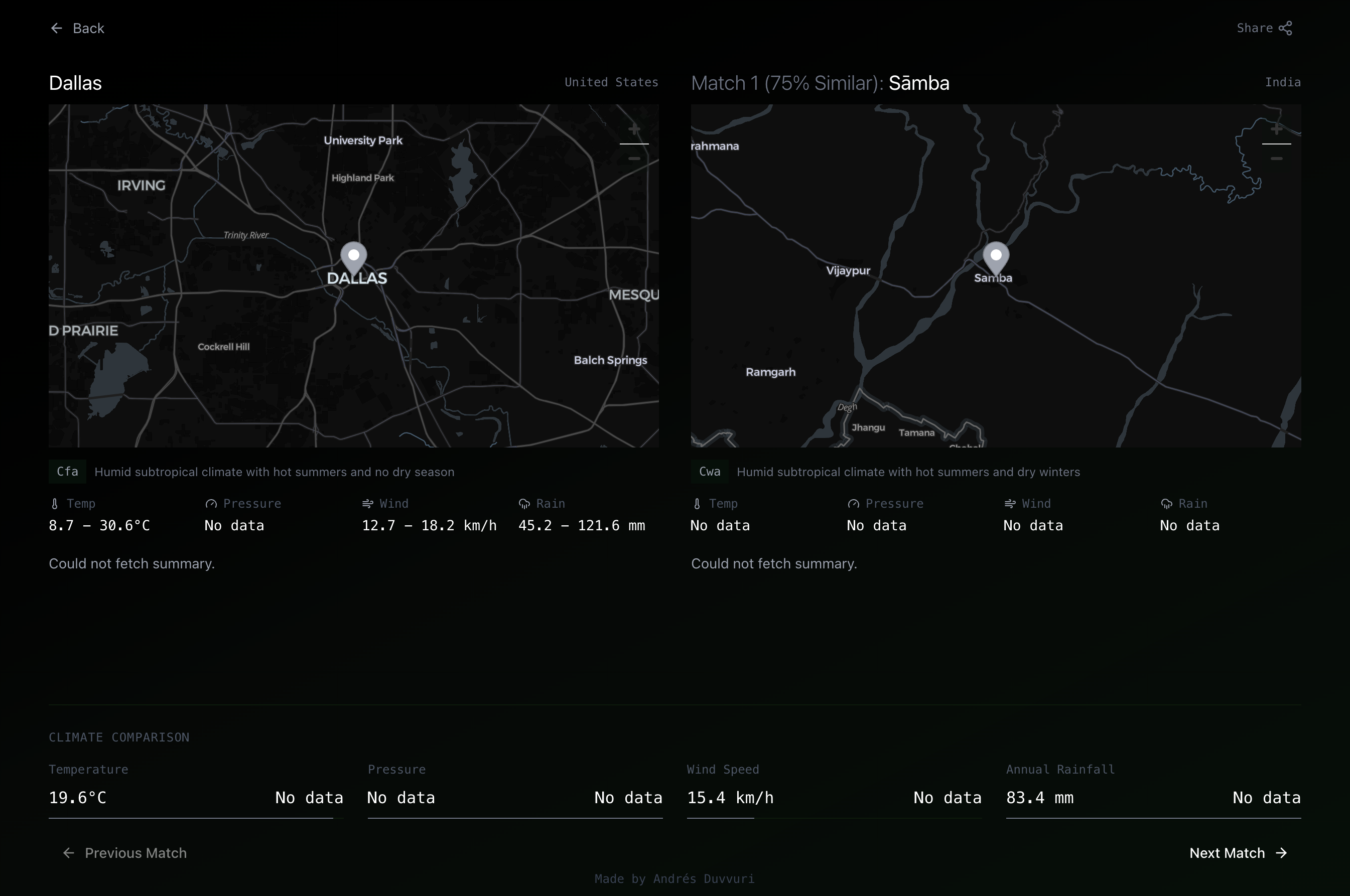
Task: Click the wind icon in the Dallas stats
Action: pos(368,503)
